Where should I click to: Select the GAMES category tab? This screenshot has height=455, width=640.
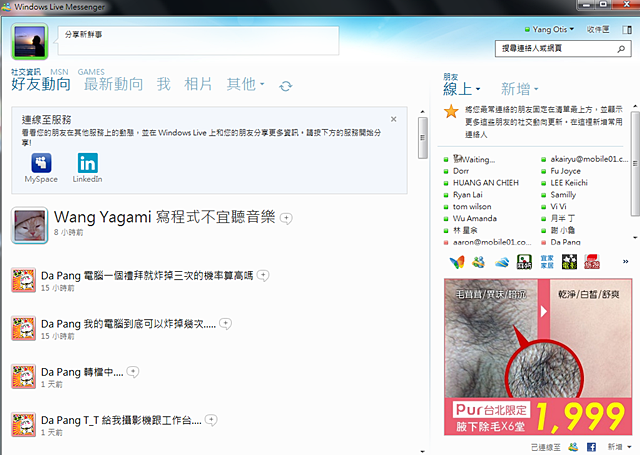(91, 72)
